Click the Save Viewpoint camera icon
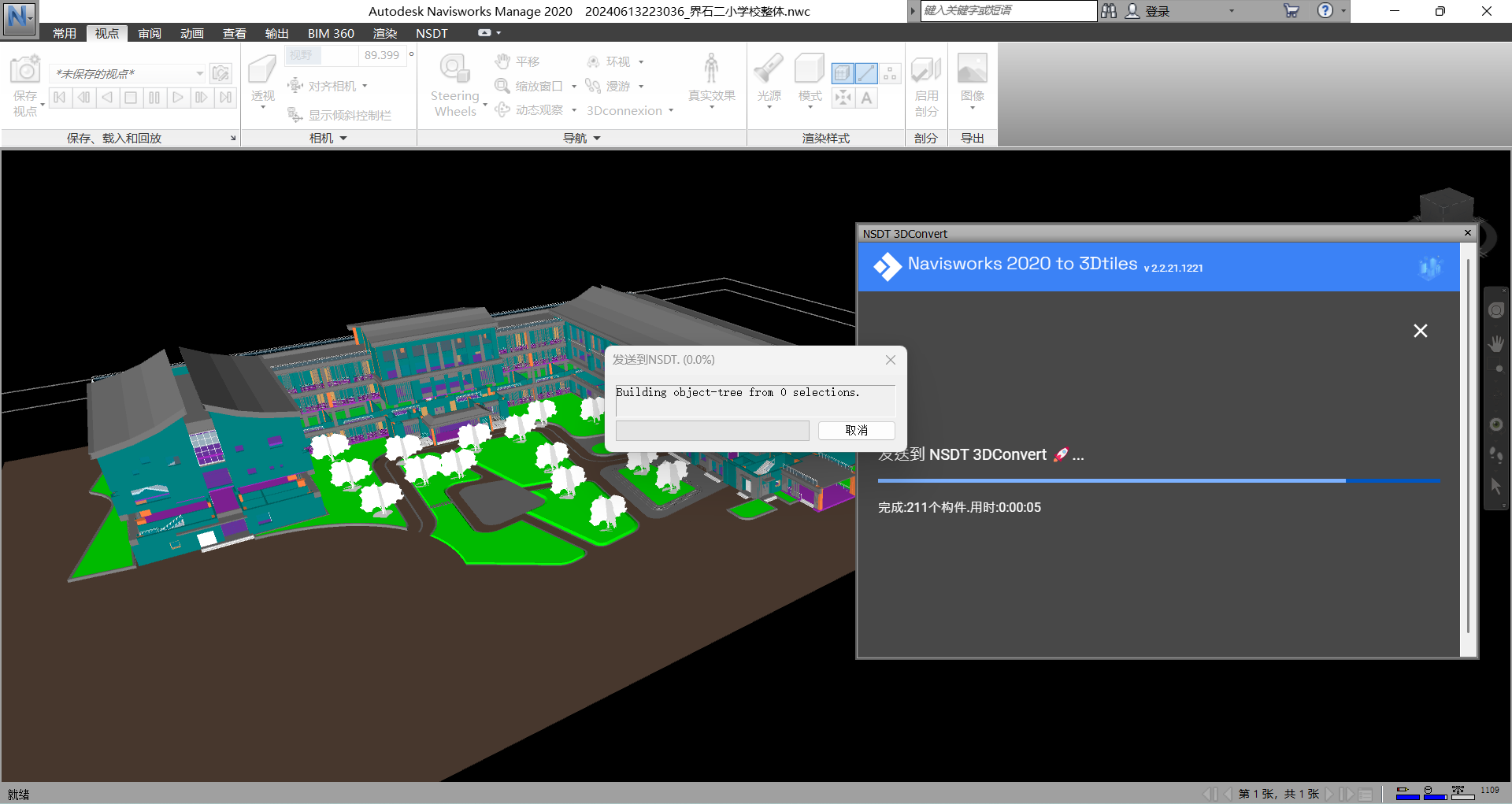 [25, 69]
